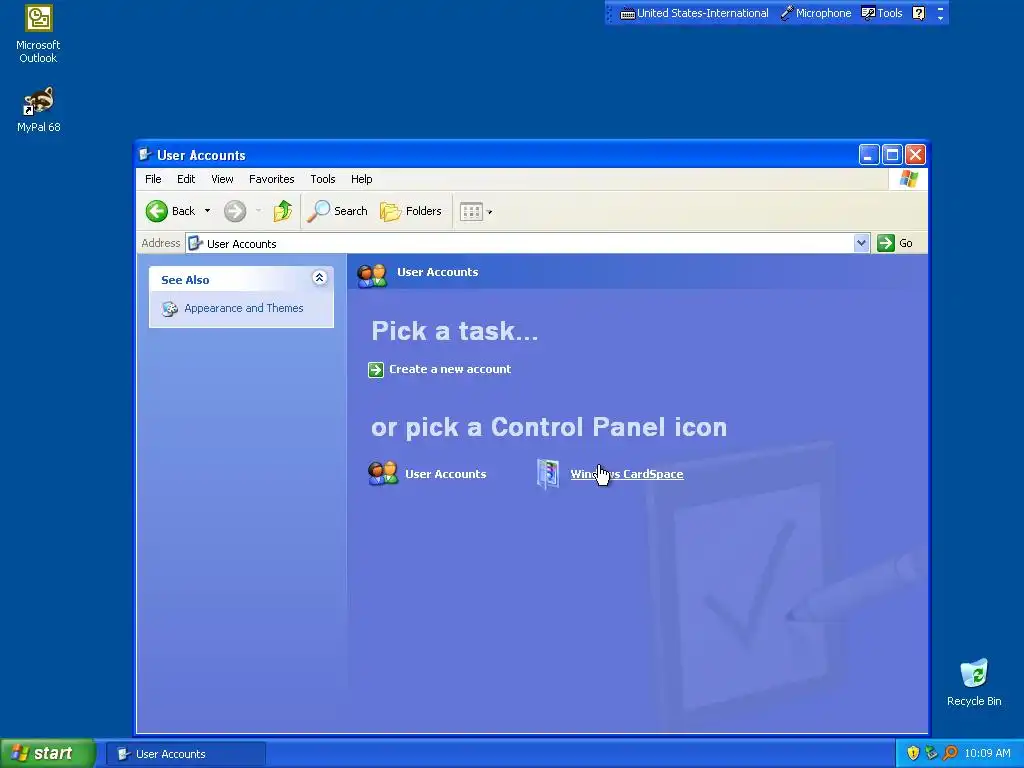
Task: Choose Create a new account task
Action: (x=450, y=369)
